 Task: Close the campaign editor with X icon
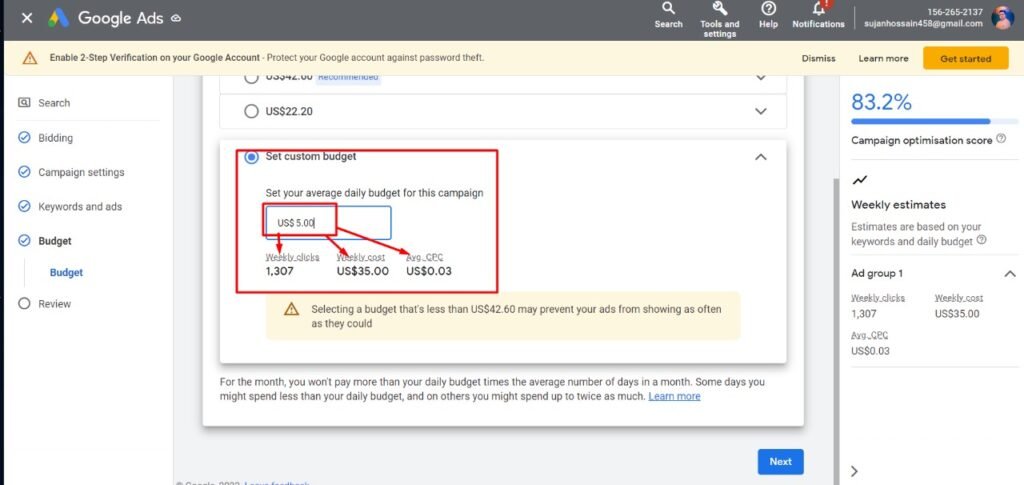[x=27, y=18]
